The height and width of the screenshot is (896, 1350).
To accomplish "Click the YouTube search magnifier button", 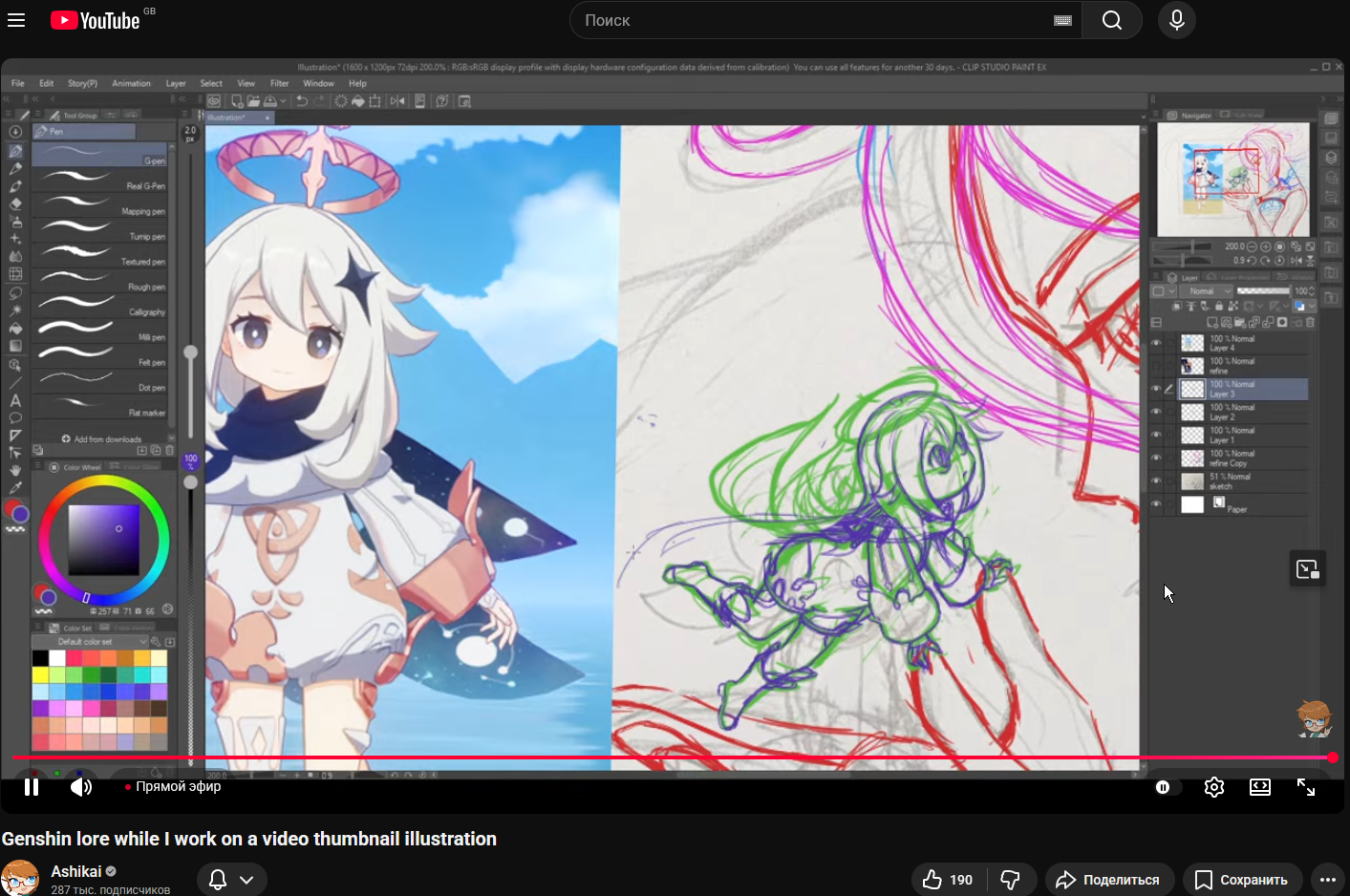I will coord(1112,20).
